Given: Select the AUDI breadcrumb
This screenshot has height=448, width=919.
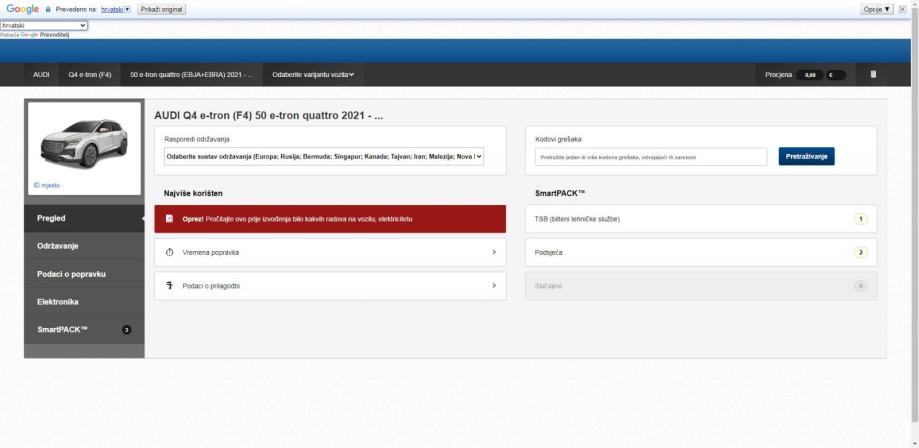Looking at the screenshot, I should pos(41,74).
